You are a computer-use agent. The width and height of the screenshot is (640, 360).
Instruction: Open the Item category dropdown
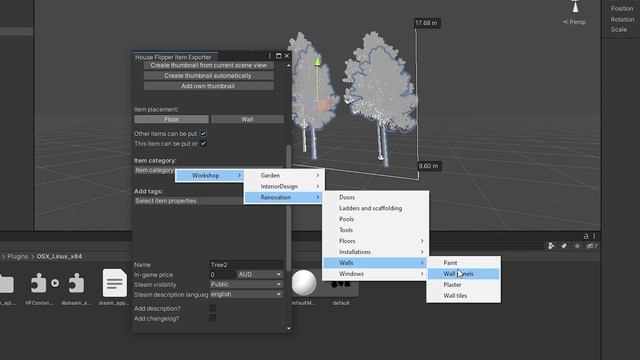pyautogui.click(x=155, y=170)
